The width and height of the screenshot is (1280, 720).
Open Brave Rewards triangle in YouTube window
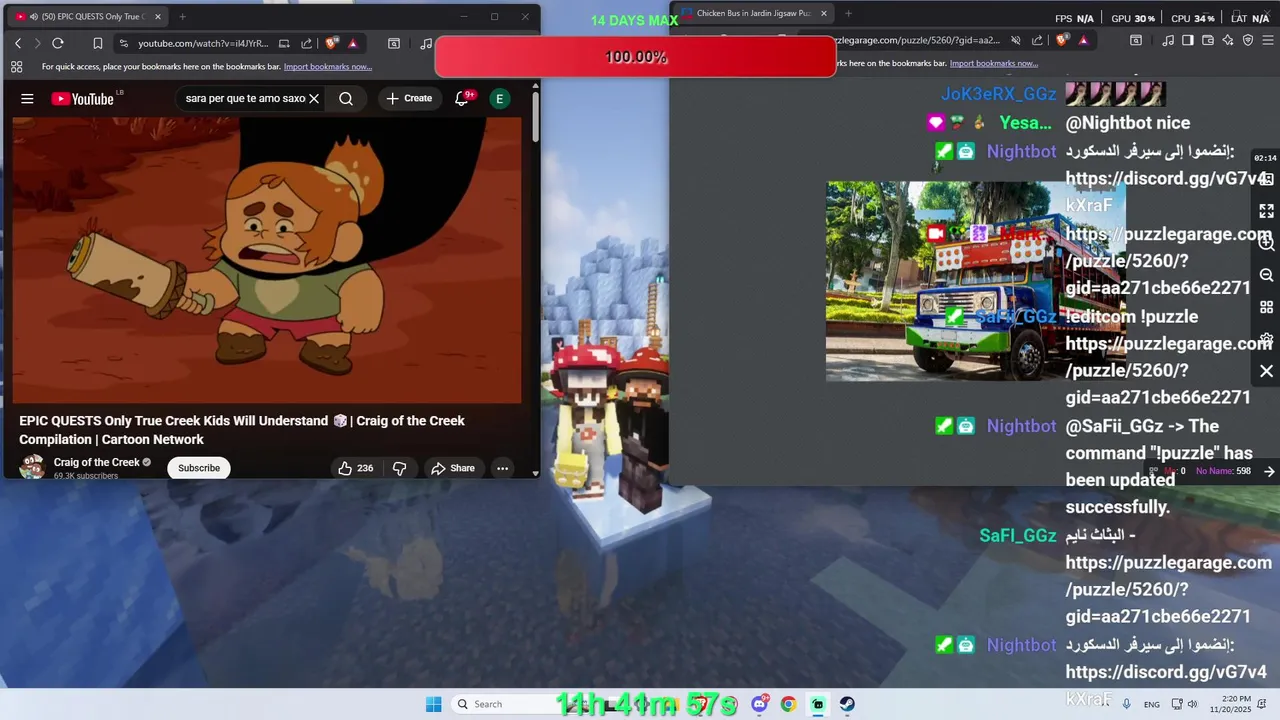(x=353, y=43)
